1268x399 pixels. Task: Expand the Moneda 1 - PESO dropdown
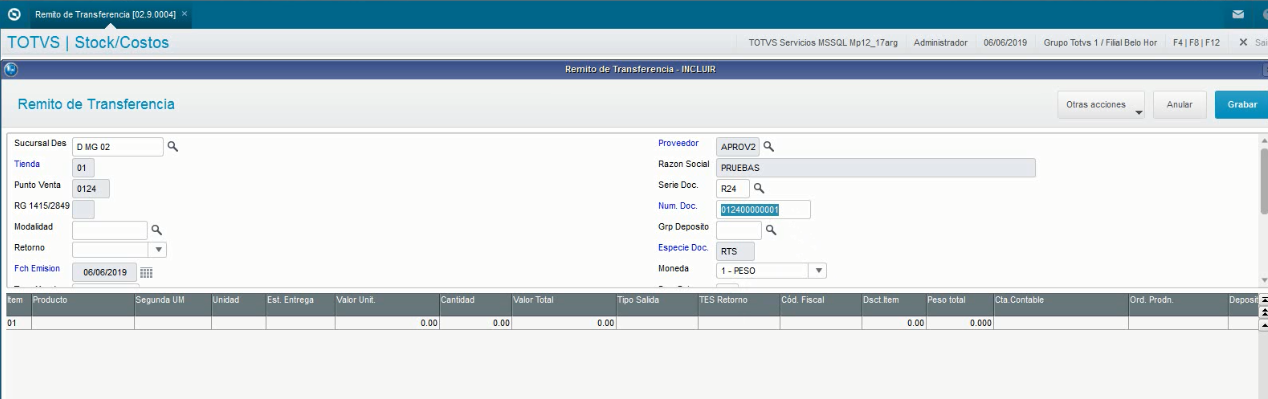click(818, 270)
